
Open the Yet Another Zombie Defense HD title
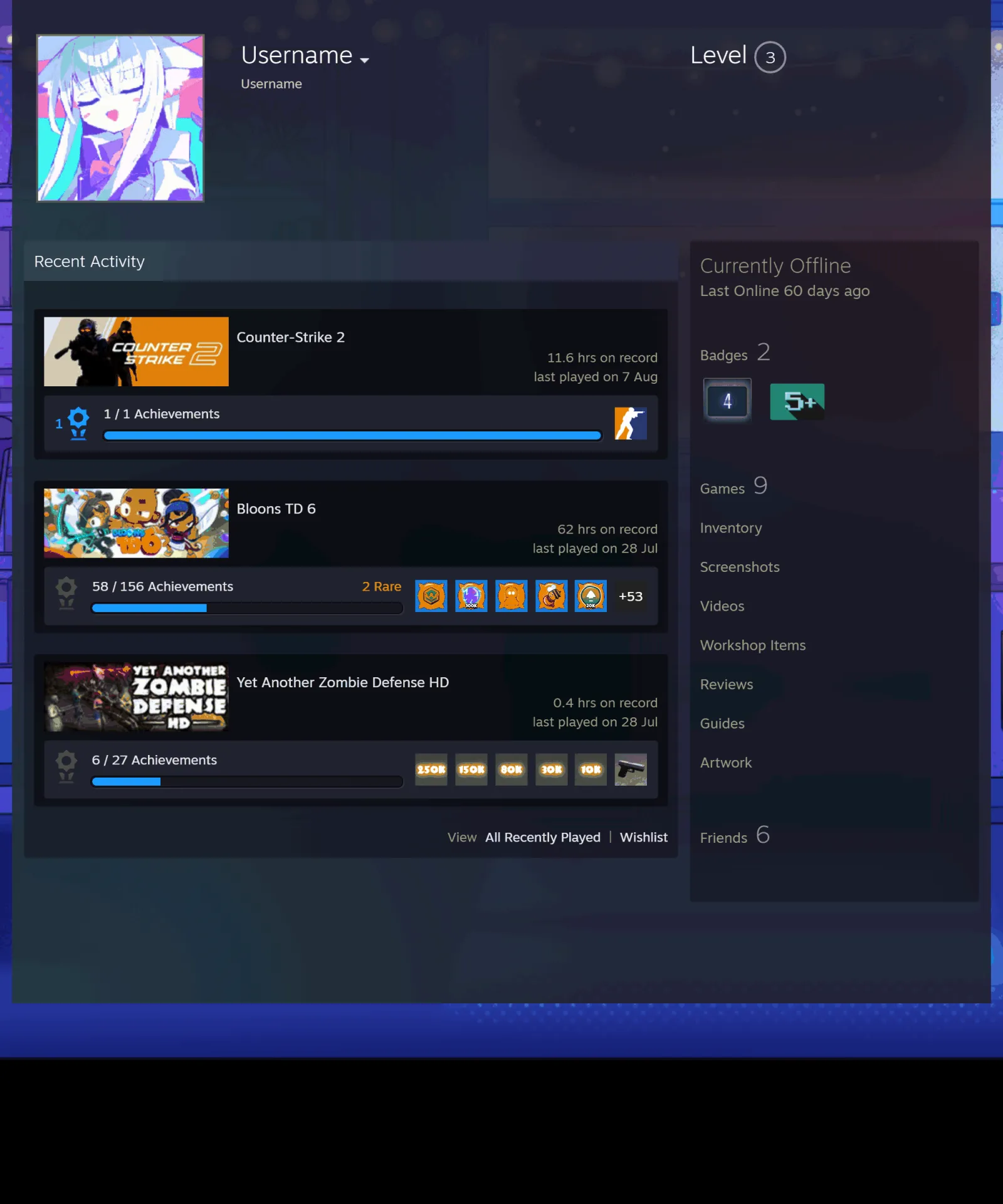342,682
